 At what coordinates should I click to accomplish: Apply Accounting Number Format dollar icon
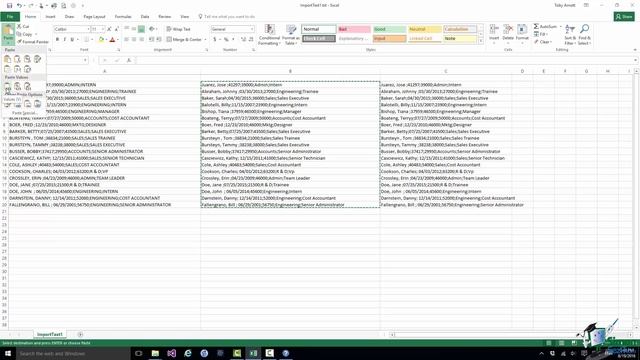coord(215,40)
